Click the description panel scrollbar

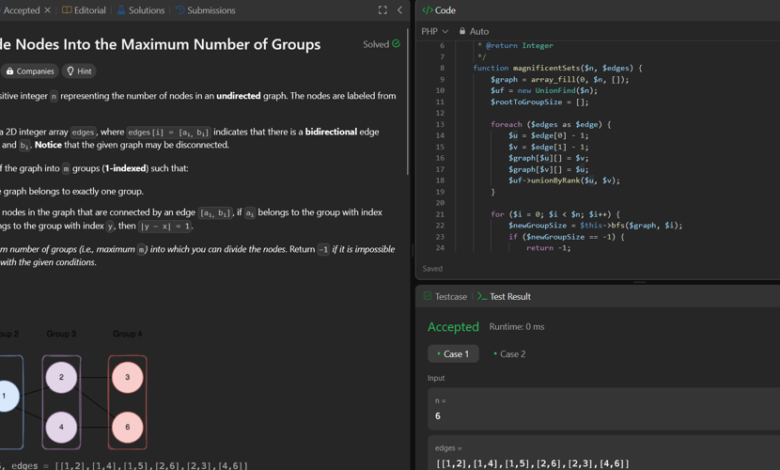click(x=408, y=102)
